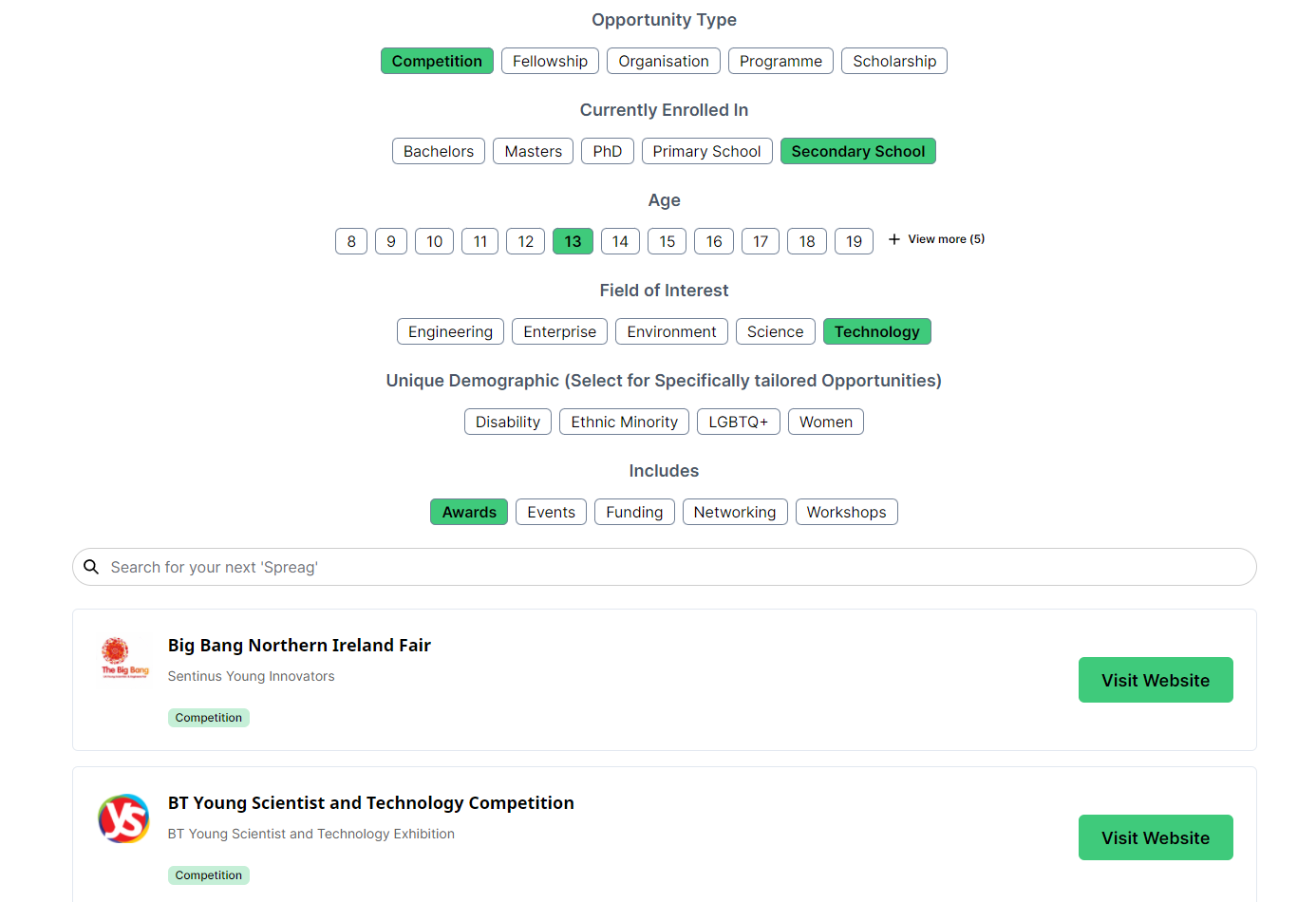Click BT Young Scientist and Technology Exhibition text
The image size is (1316, 902).
click(x=310, y=834)
